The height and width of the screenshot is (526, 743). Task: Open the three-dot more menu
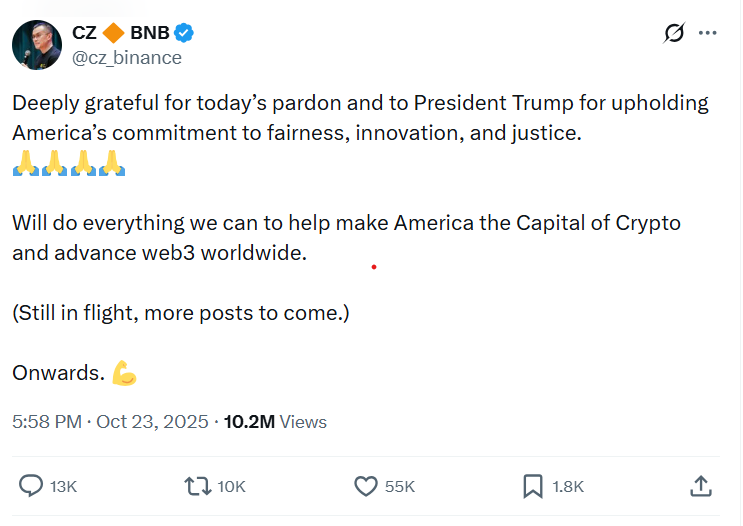[x=708, y=33]
